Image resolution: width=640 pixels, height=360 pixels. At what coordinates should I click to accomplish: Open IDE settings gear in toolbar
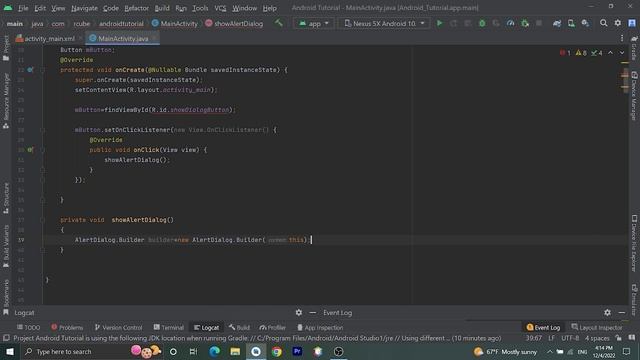point(618,23)
